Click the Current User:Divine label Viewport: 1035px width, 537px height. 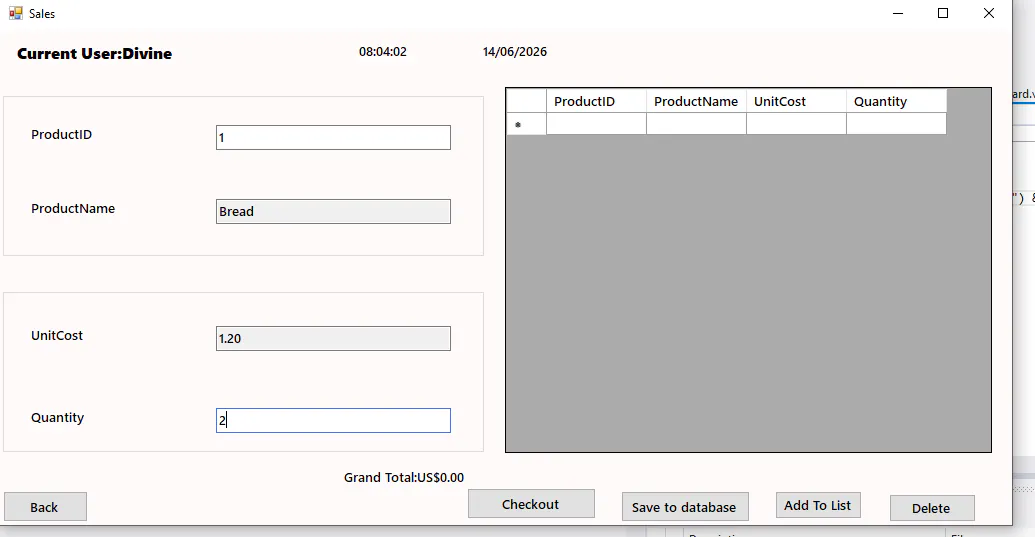point(94,53)
